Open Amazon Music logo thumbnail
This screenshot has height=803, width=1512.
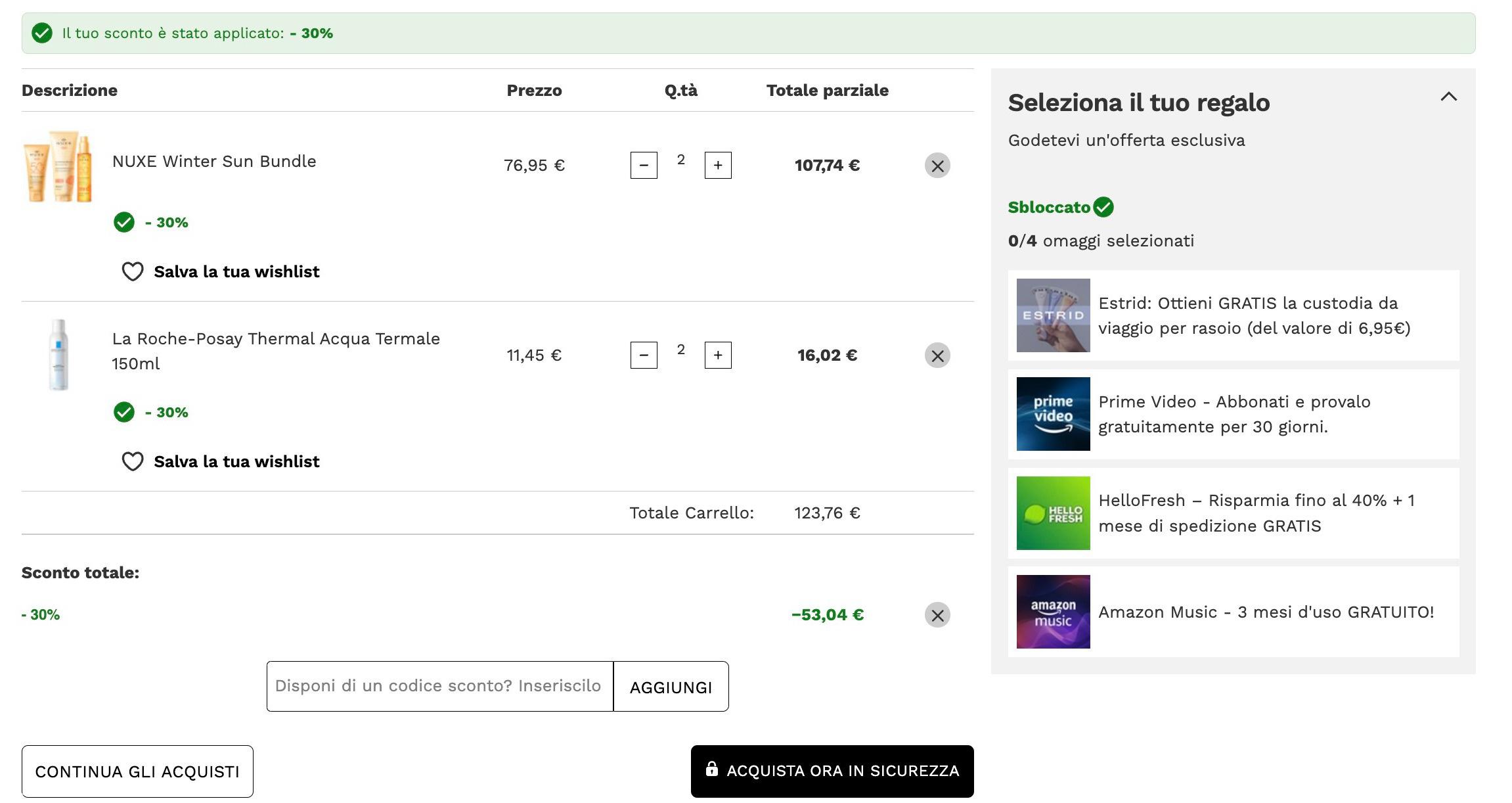click(1053, 612)
